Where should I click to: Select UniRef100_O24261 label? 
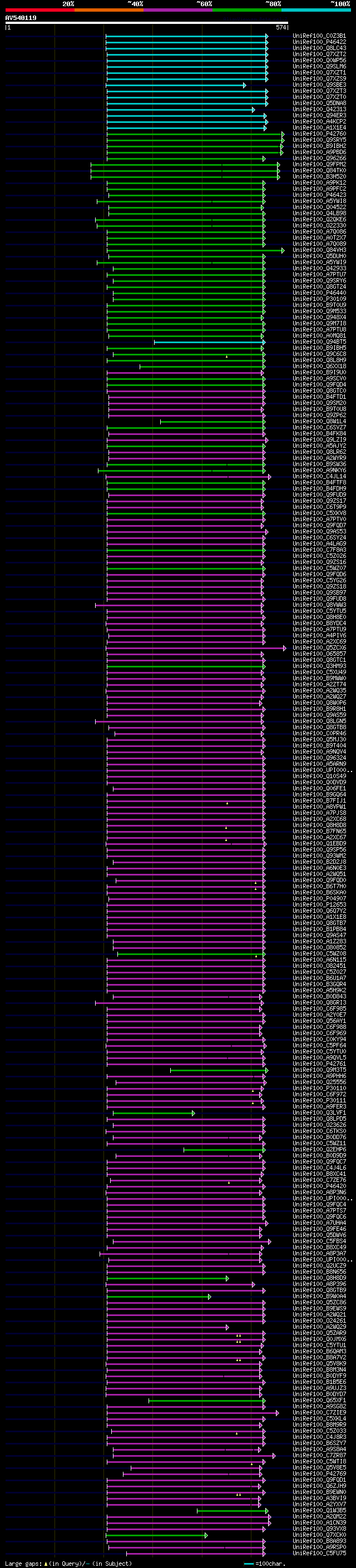(319, 1321)
